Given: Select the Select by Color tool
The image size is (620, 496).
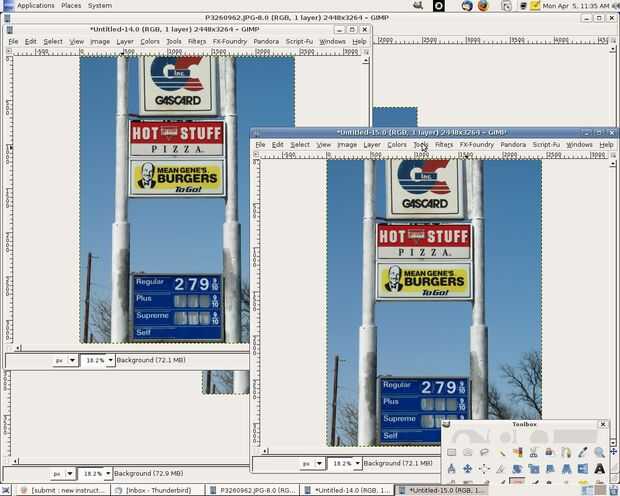Looking at the screenshot, I should (518, 452).
